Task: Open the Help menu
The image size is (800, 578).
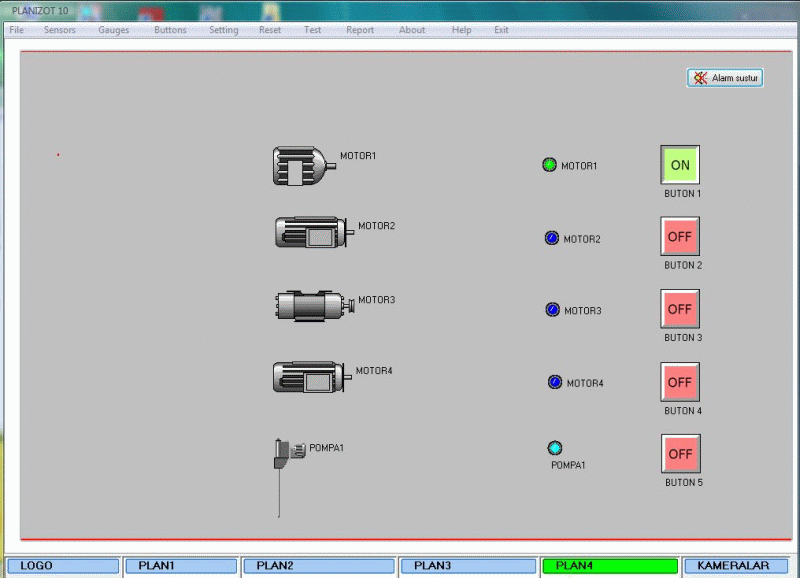Action: coord(461,30)
